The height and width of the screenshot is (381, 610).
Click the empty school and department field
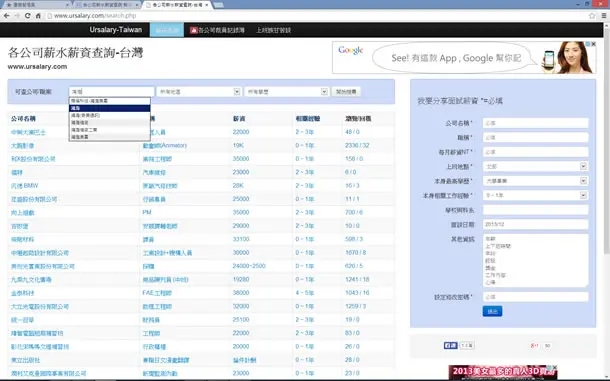(535, 210)
